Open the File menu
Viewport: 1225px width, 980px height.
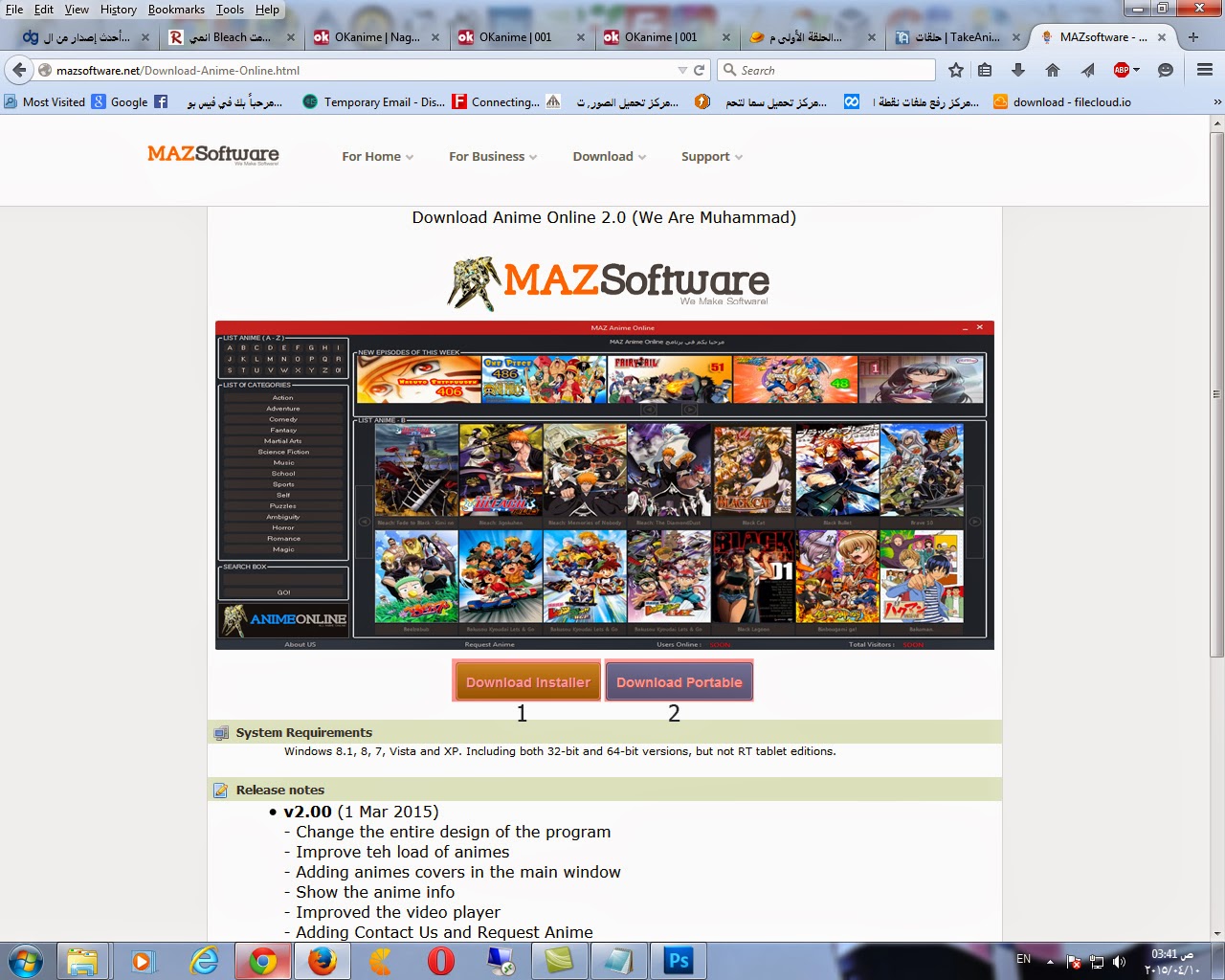tap(14, 10)
